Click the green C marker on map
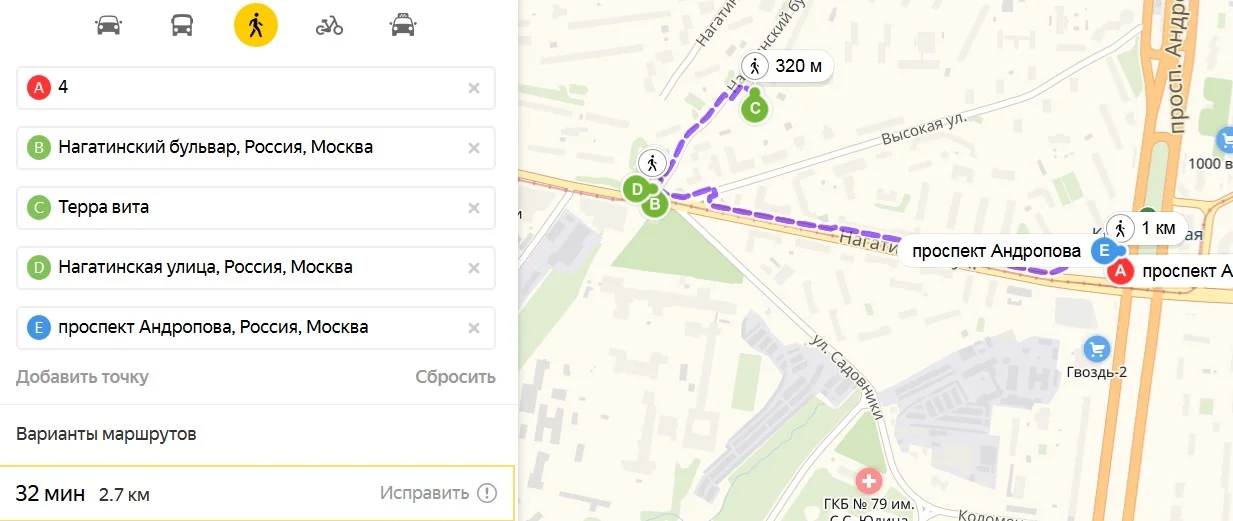The height and width of the screenshot is (521, 1233). tap(756, 108)
